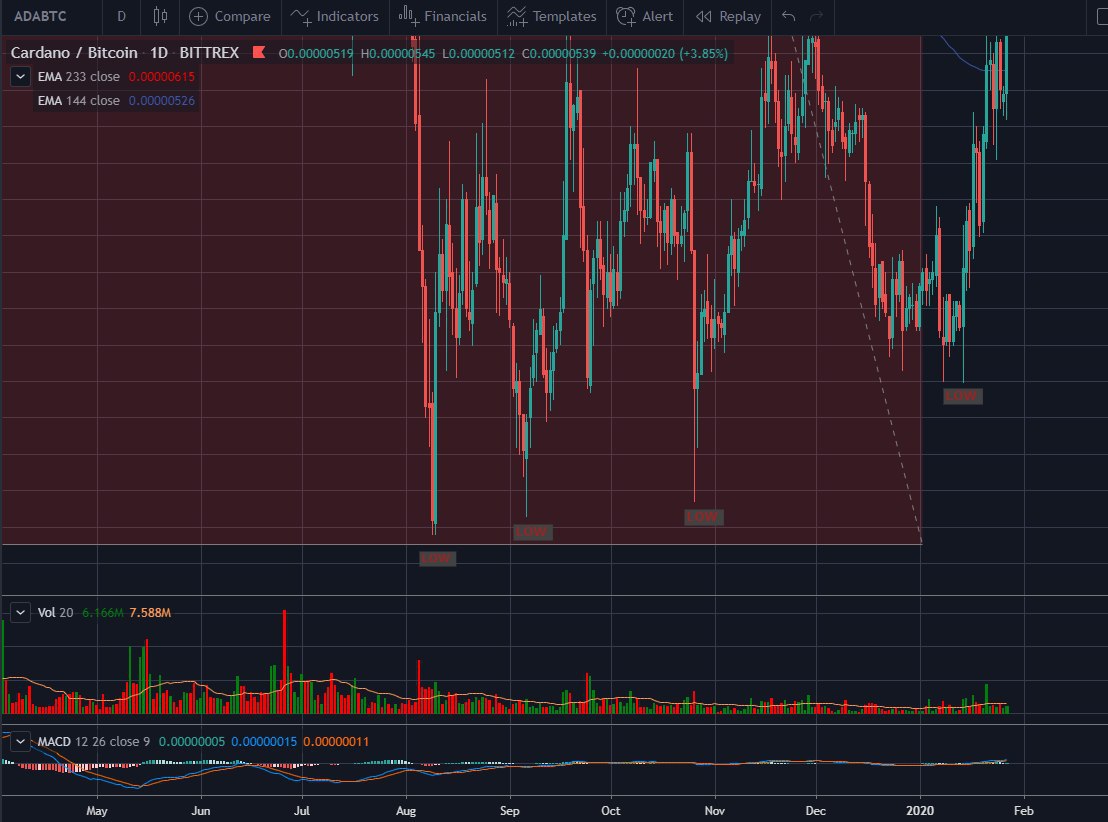This screenshot has width=1108, height=822.
Task: Click the Compare symbol button
Action: click(x=230, y=16)
